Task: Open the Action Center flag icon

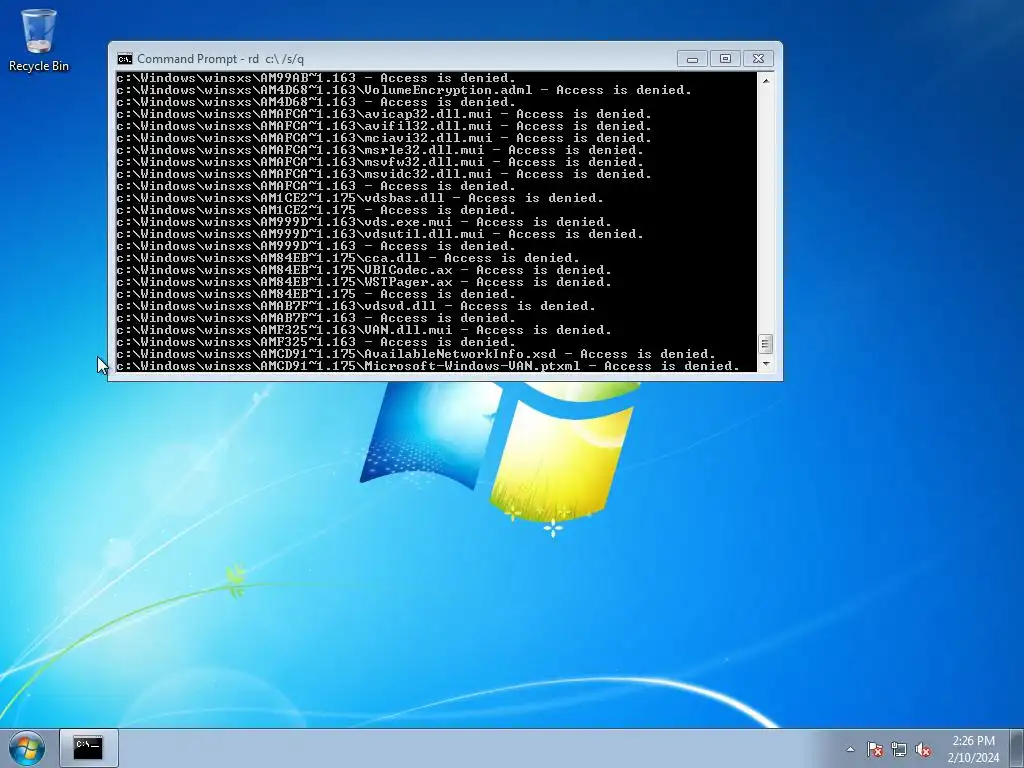Action: click(875, 749)
